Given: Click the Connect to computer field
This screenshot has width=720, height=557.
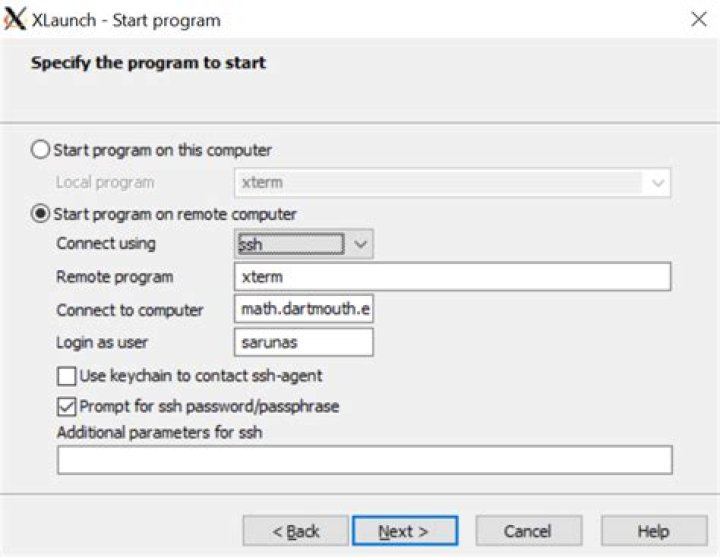Looking at the screenshot, I should coord(304,309).
